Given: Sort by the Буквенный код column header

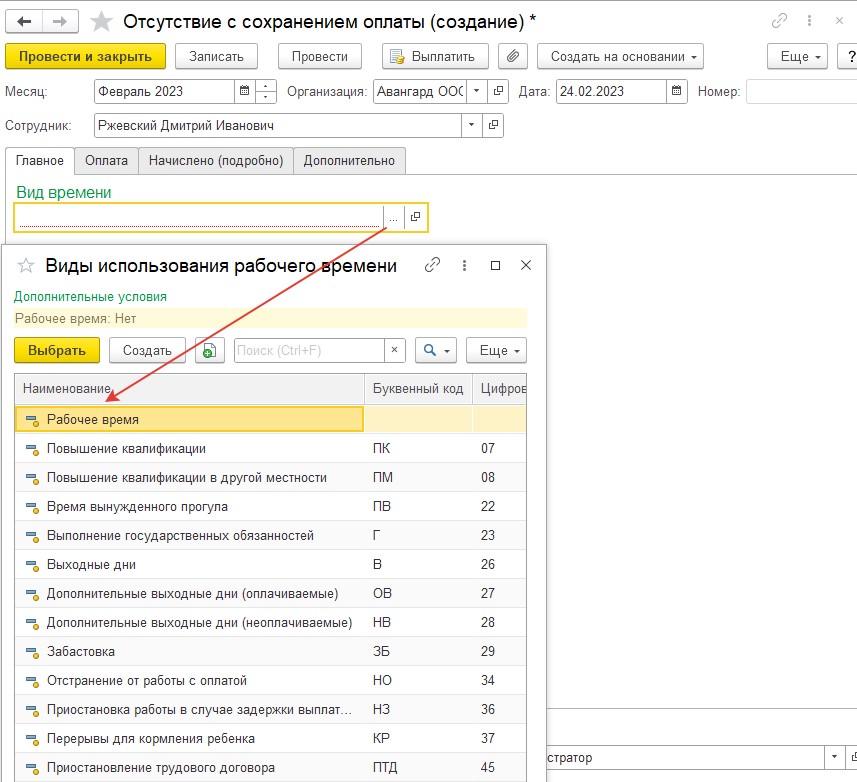Looking at the screenshot, I should coord(418,389).
